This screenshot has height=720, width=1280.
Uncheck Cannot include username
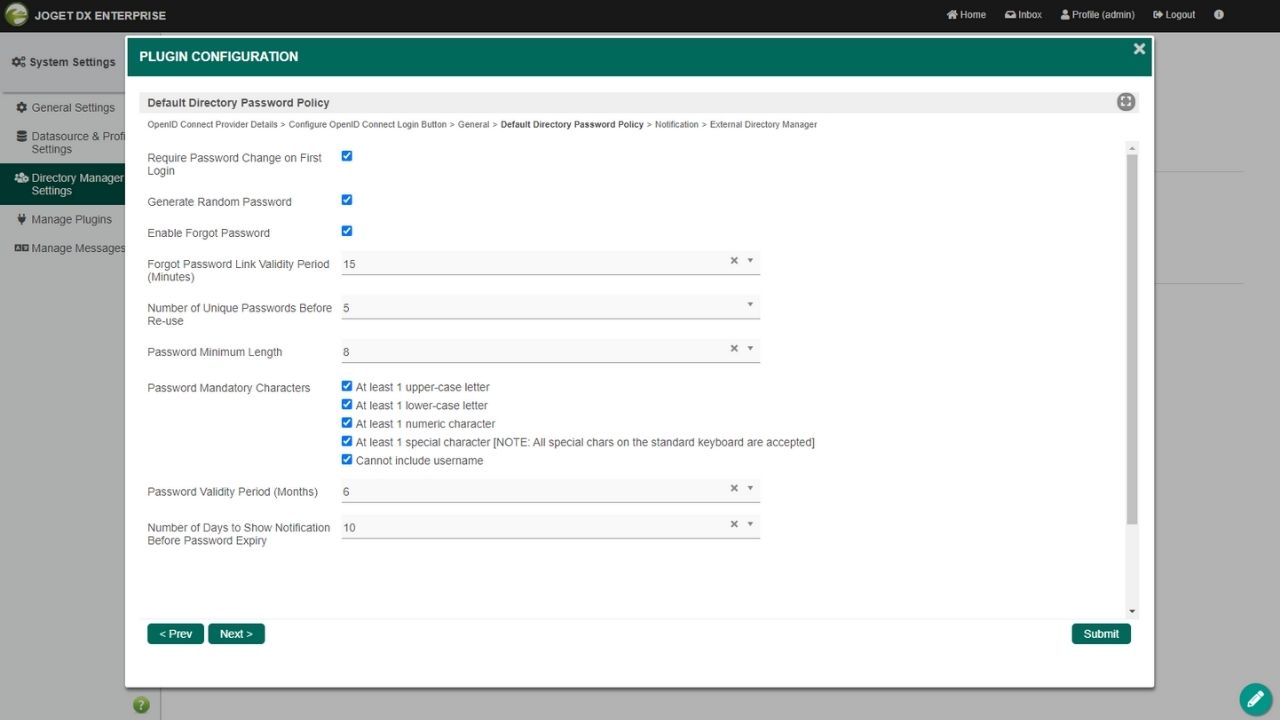click(347, 460)
